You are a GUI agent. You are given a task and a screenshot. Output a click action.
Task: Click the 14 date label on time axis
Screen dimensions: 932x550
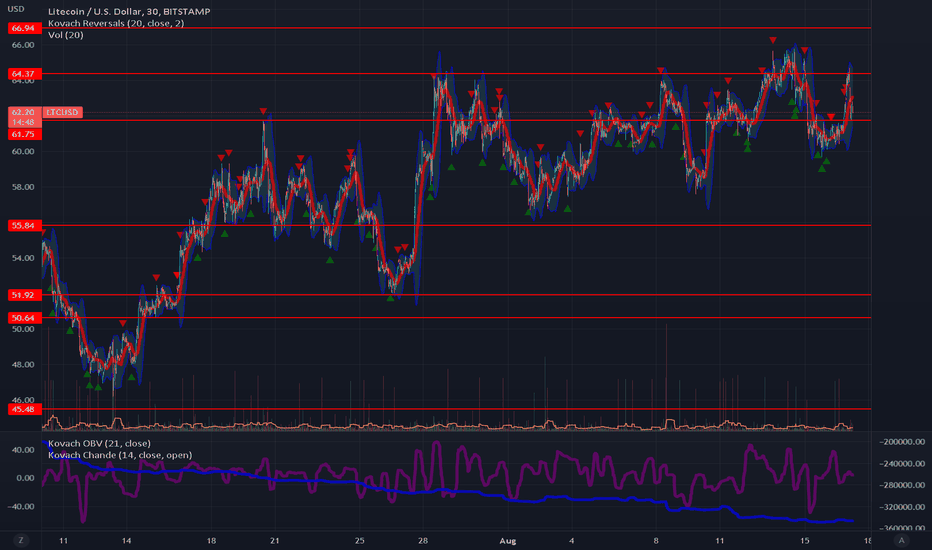click(127, 540)
